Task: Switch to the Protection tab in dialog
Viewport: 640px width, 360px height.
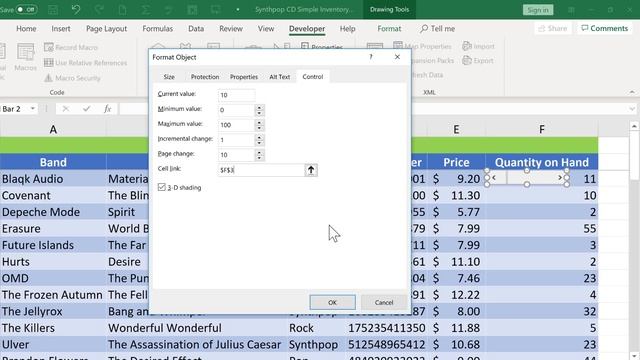Action: coord(205,77)
